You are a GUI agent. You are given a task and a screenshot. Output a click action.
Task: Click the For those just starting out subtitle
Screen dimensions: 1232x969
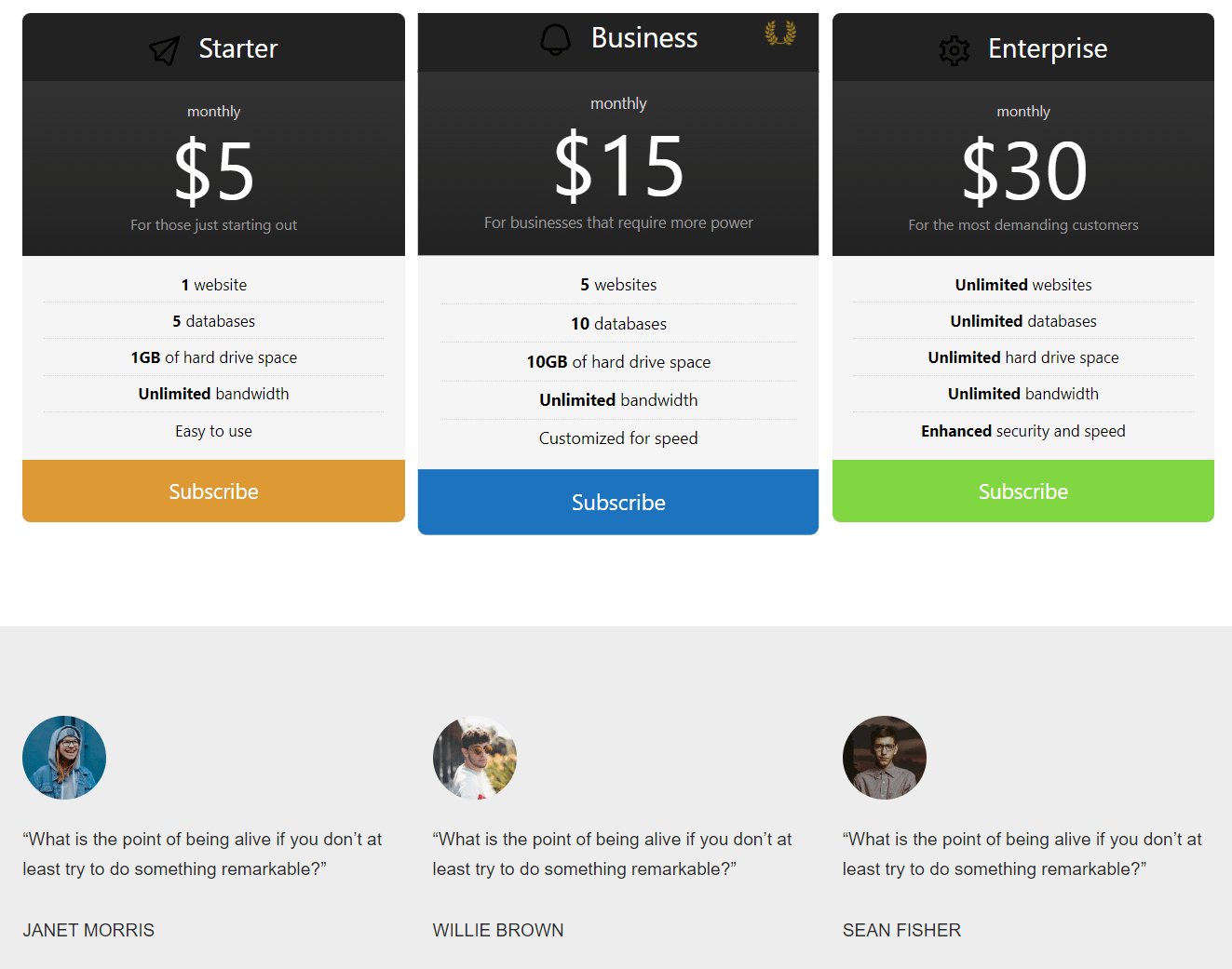click(213, 224)
